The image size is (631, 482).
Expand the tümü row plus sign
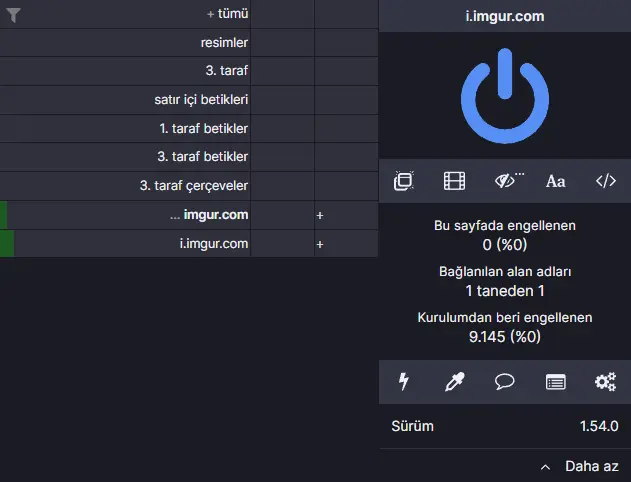click(x=210, y=14)
